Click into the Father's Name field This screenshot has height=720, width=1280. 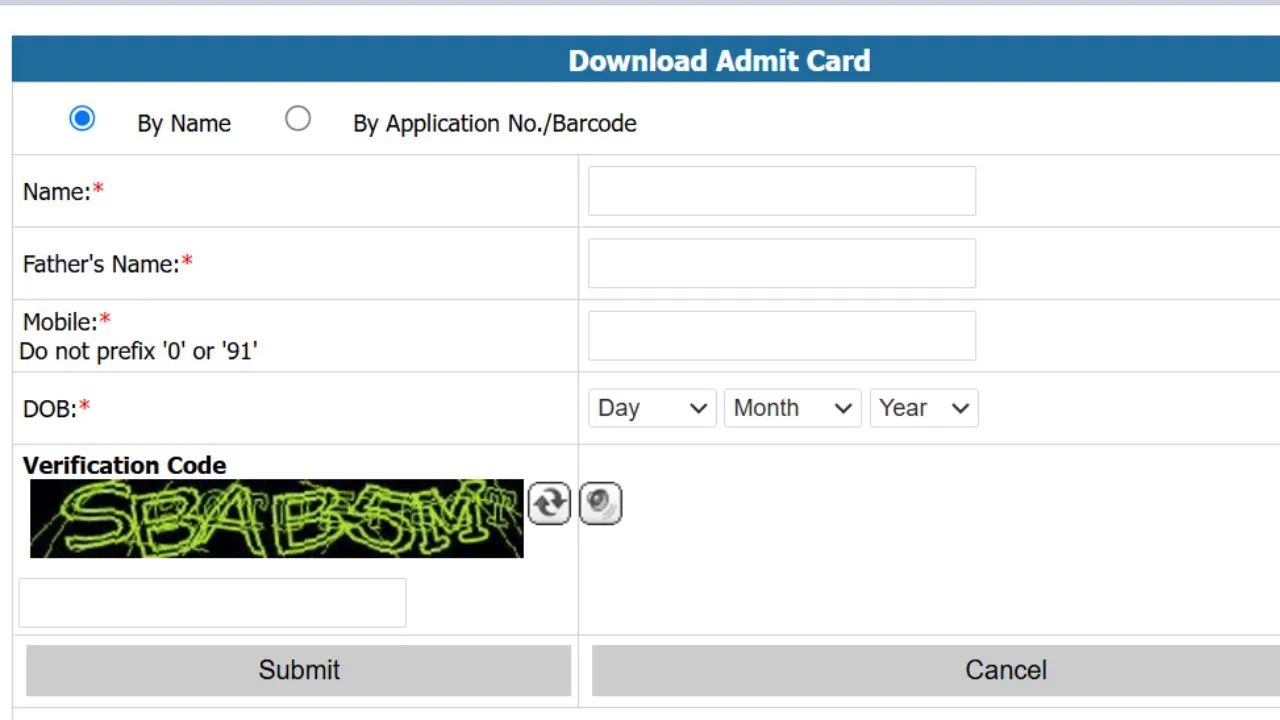tap(782, 264)
